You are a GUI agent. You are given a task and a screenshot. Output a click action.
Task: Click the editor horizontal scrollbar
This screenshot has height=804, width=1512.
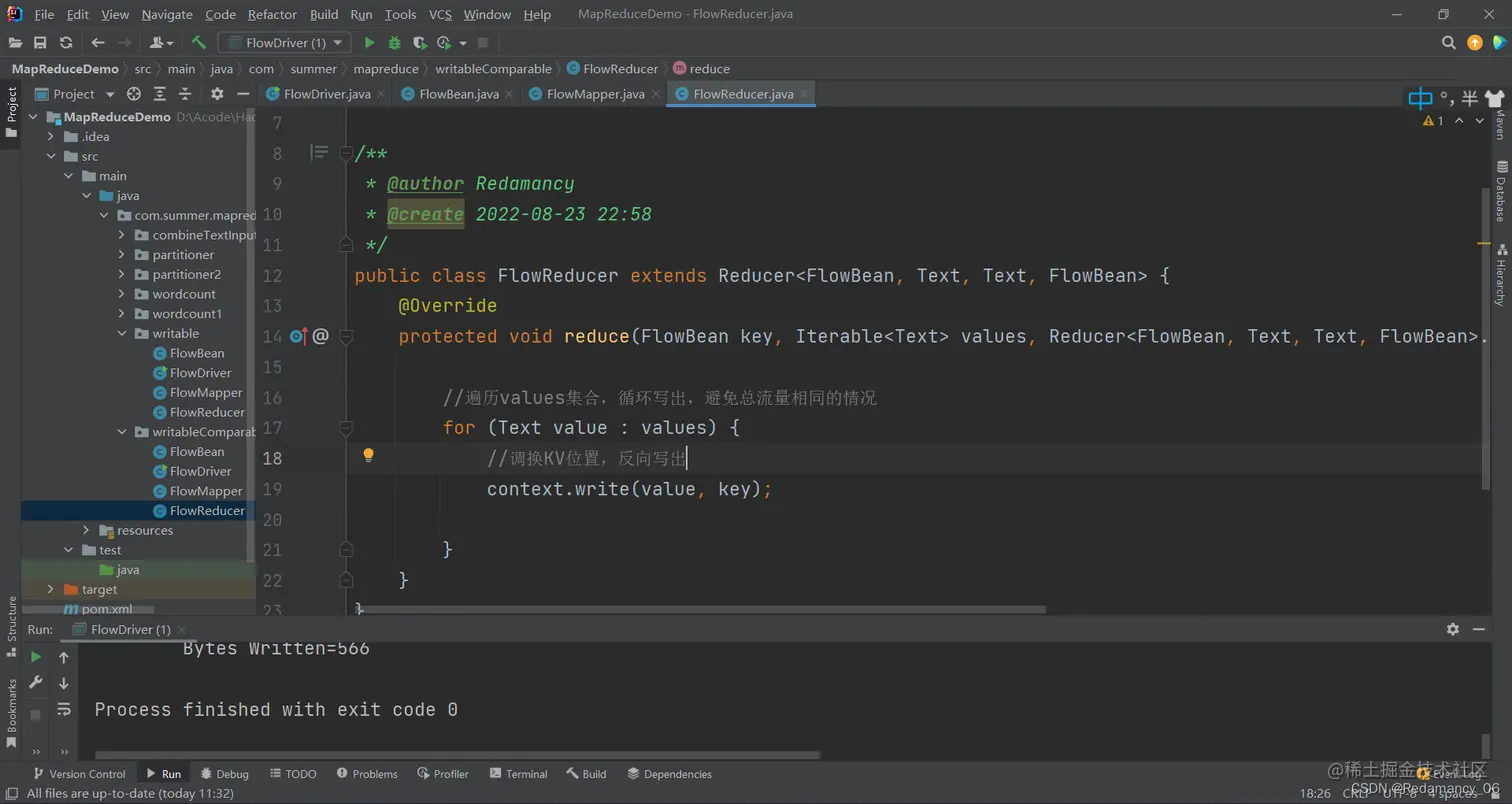(700, 609)
